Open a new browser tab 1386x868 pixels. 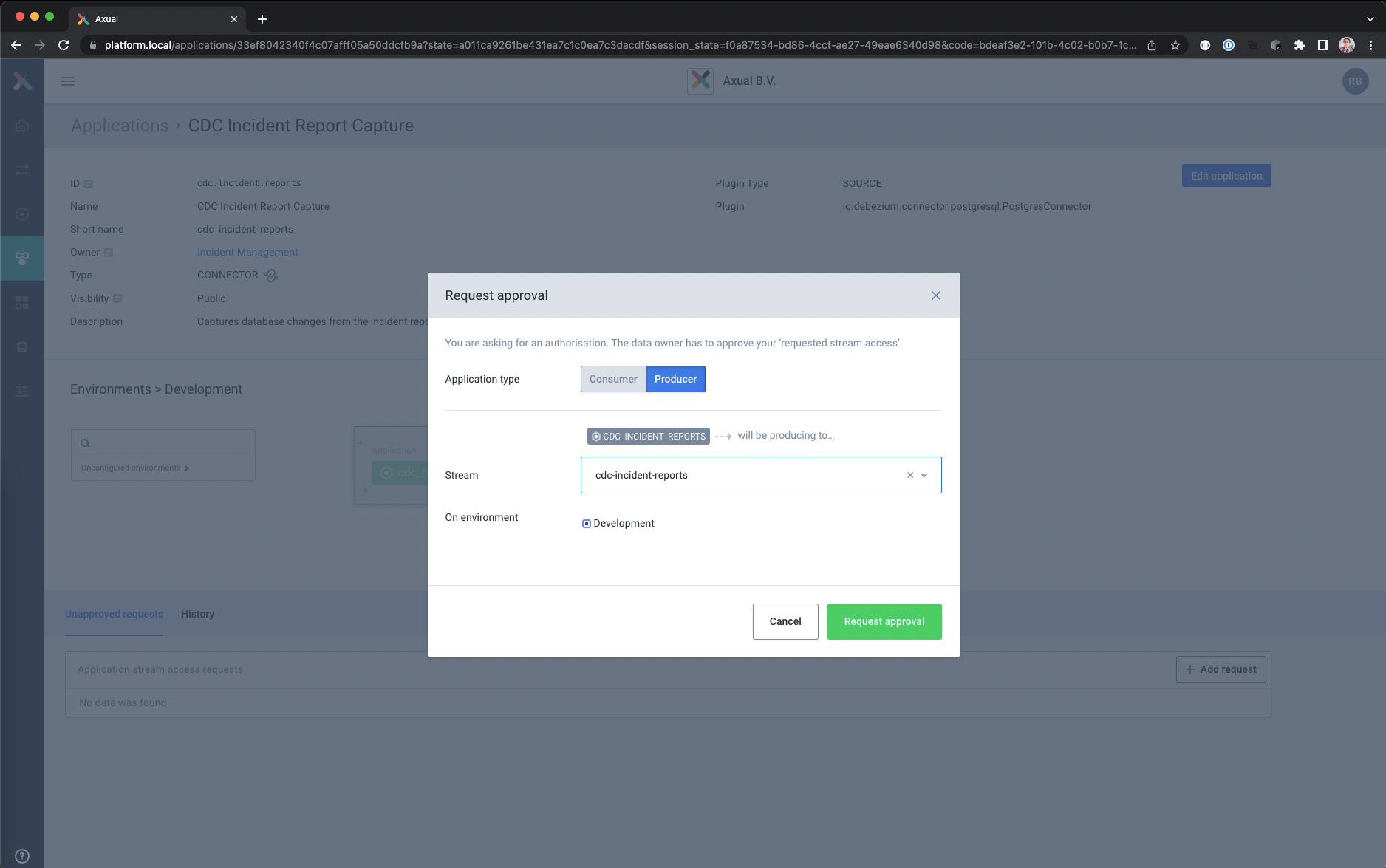tap(262, 19)
